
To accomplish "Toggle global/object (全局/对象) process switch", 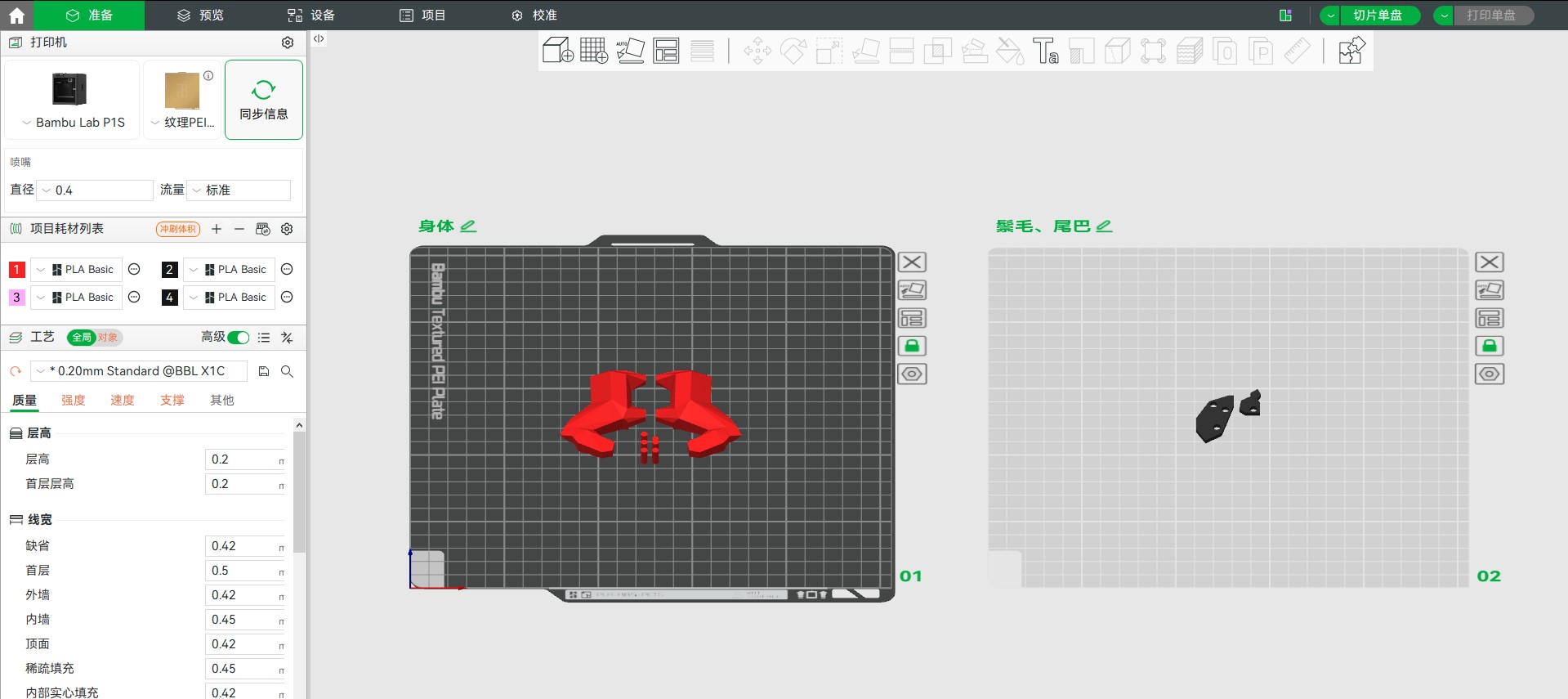I will pyautogui.click(x=94, y=338).
